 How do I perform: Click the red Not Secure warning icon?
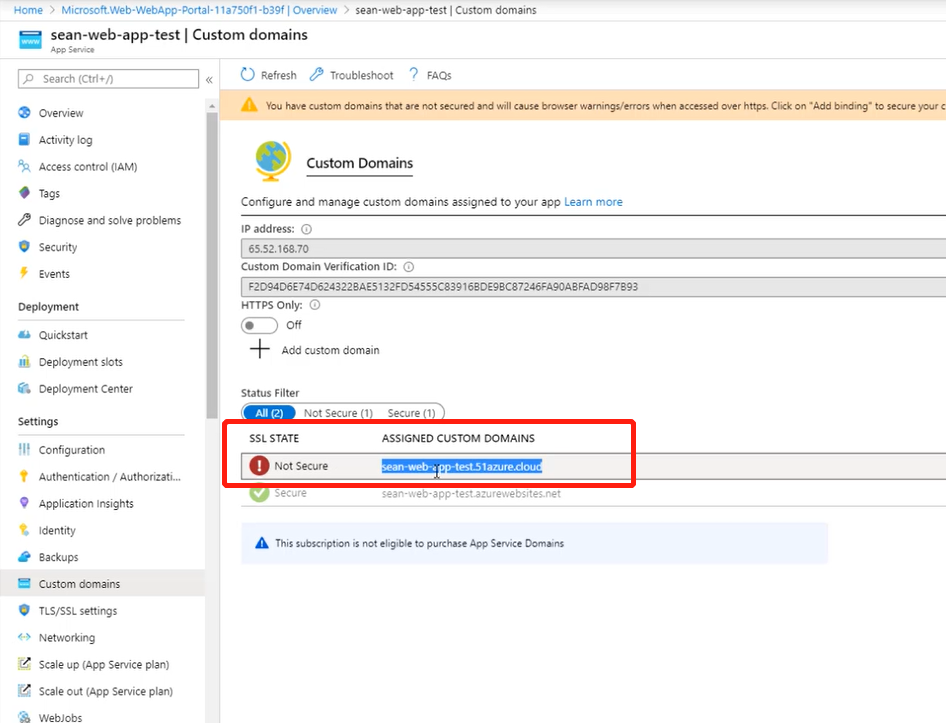click(x=259, y=465)
